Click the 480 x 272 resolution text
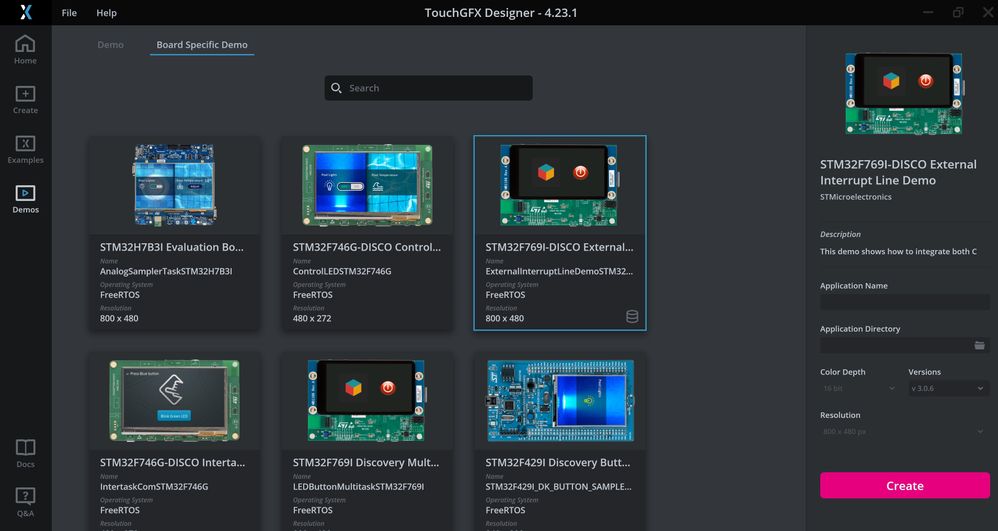This screenshot has height=531, width=998. [312, 318]
